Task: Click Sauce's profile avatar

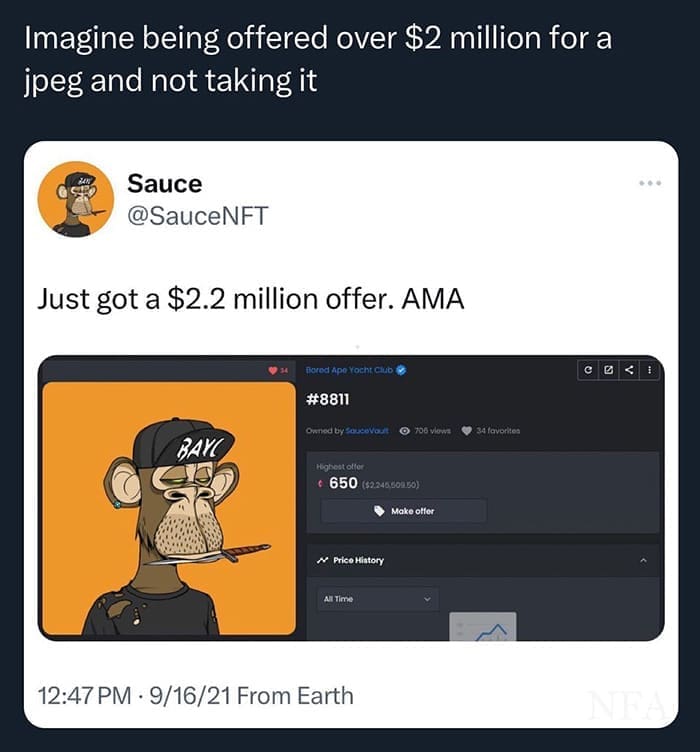Action: click(x=76, y=199)
